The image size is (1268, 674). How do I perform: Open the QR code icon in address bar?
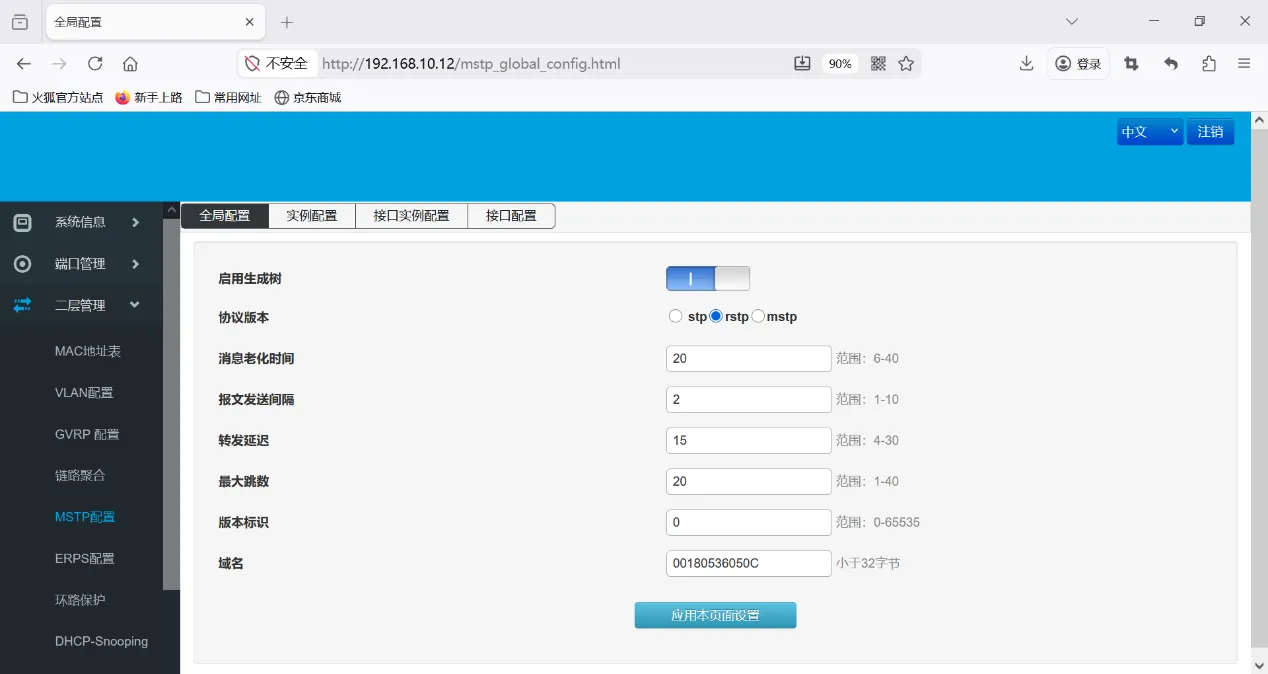coord(878,64)
